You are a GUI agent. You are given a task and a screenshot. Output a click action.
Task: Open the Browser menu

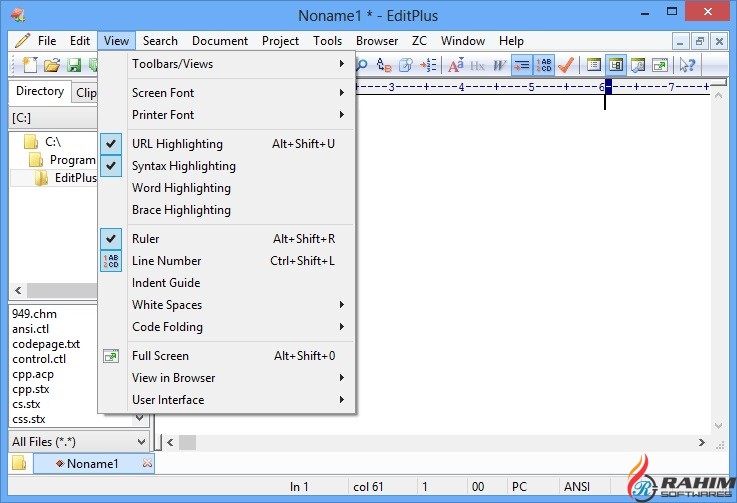pos(377,41)
